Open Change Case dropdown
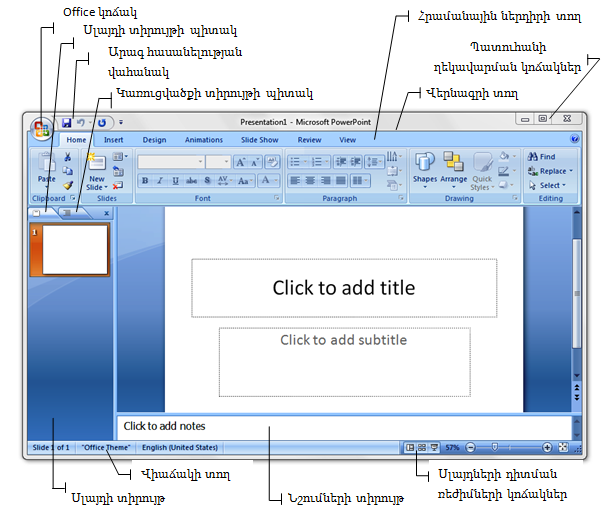 245,181
